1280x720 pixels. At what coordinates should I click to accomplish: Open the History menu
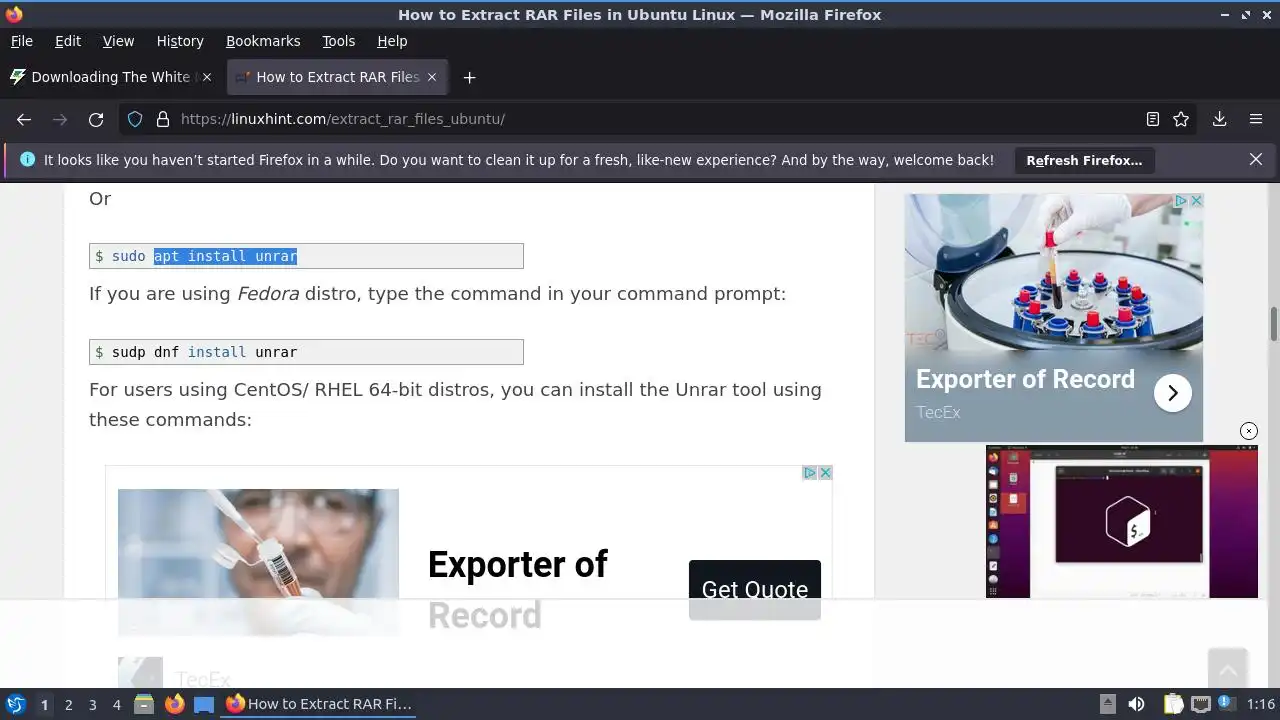(x=180, y=41)
